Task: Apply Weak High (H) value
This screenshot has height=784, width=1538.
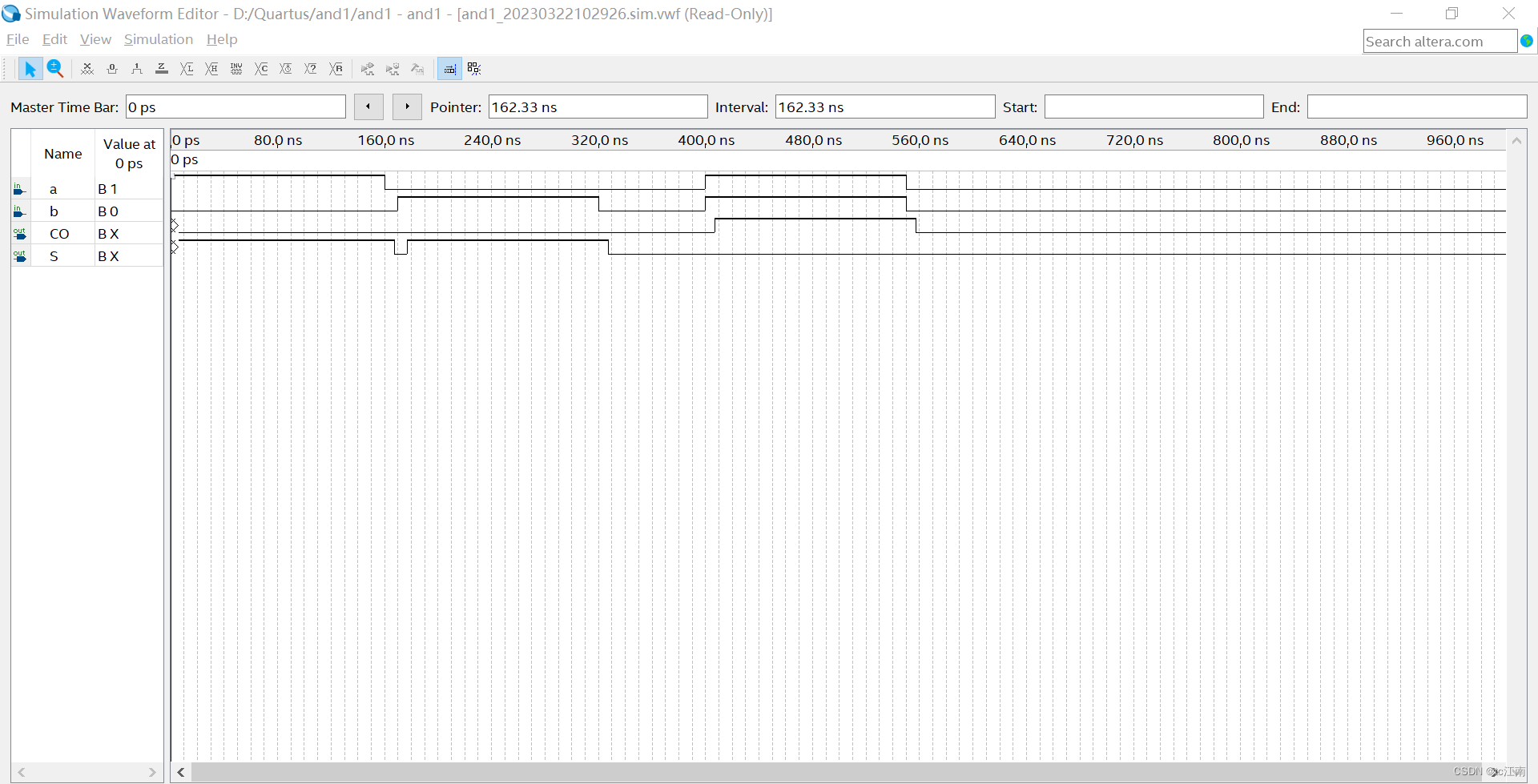Action: [x=211, y=69]
